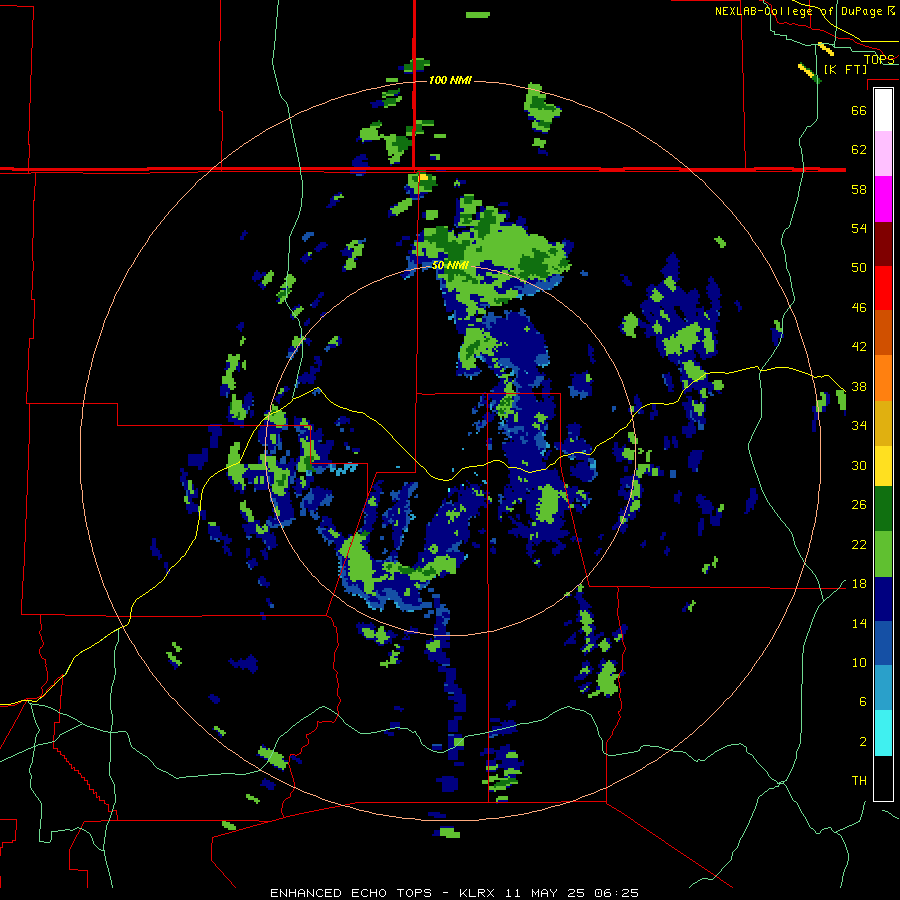Click the 'TH' legend label

pyautogui.click(x=859, y=781)
